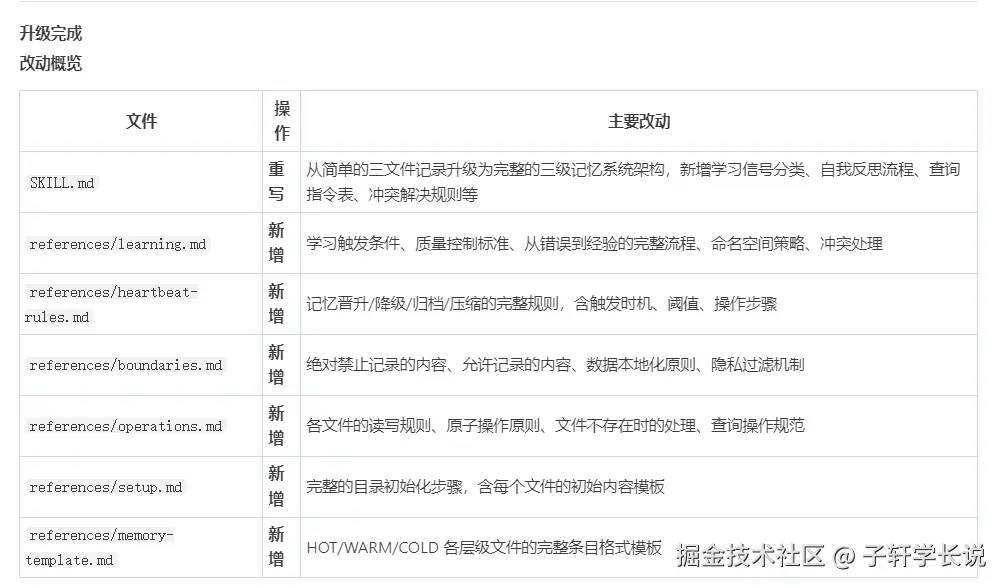The height and width of the screenshot is (588, 1005).
Task: Click 新增 in the memory-template.md row
Action: pyautogui.click(x=276, y=547)
